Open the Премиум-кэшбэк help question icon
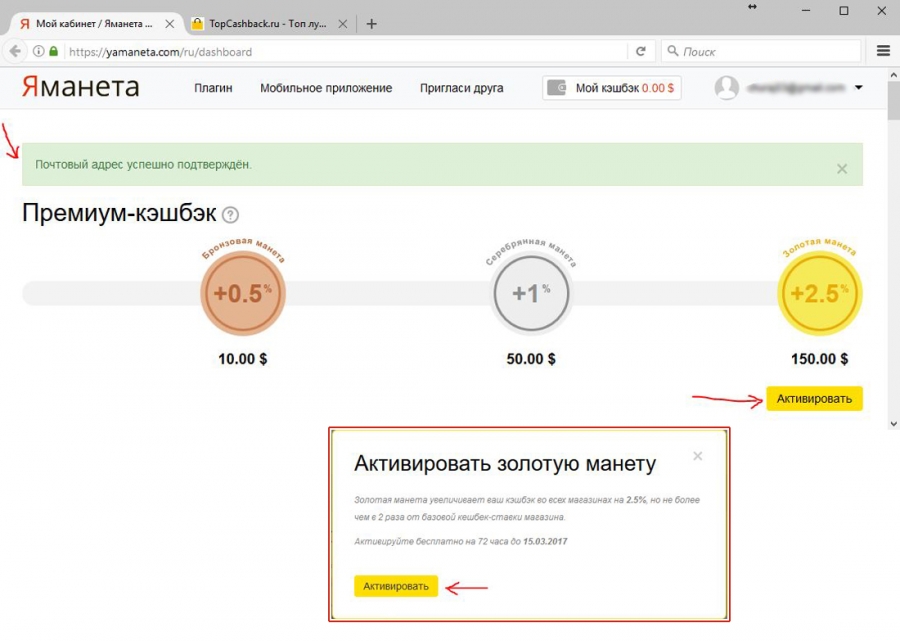This screenshot has width=900, height=641. [x=230, y=215]
